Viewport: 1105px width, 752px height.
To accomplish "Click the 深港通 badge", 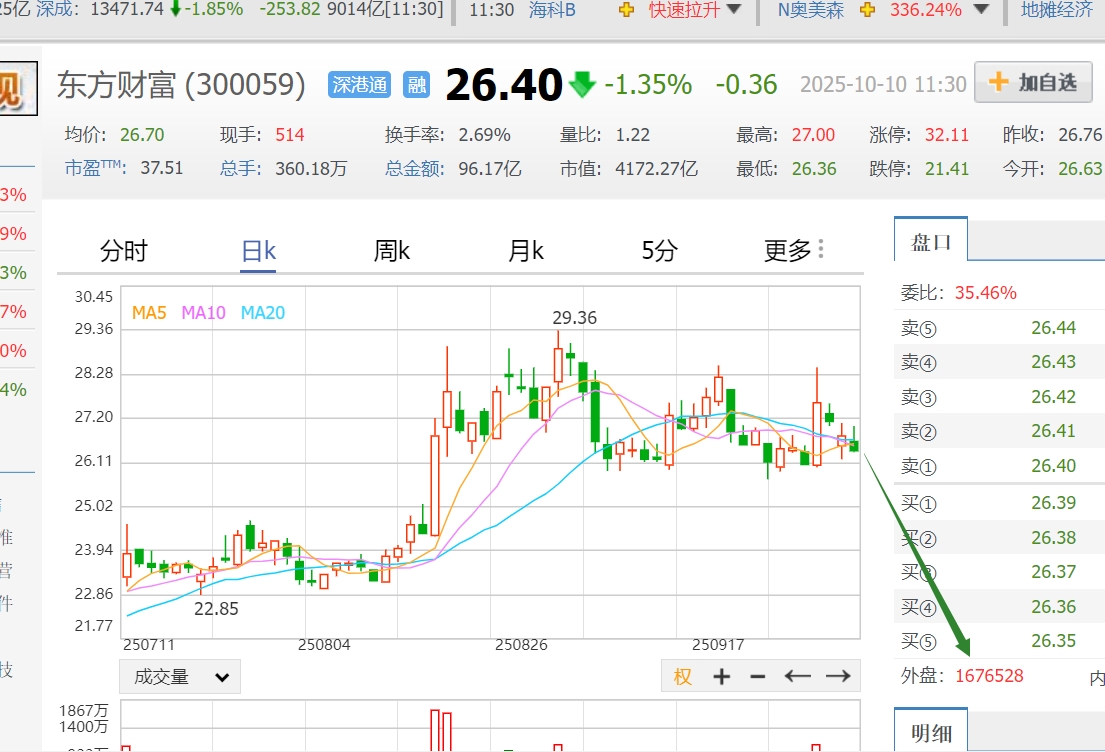I will click(359, 85).
